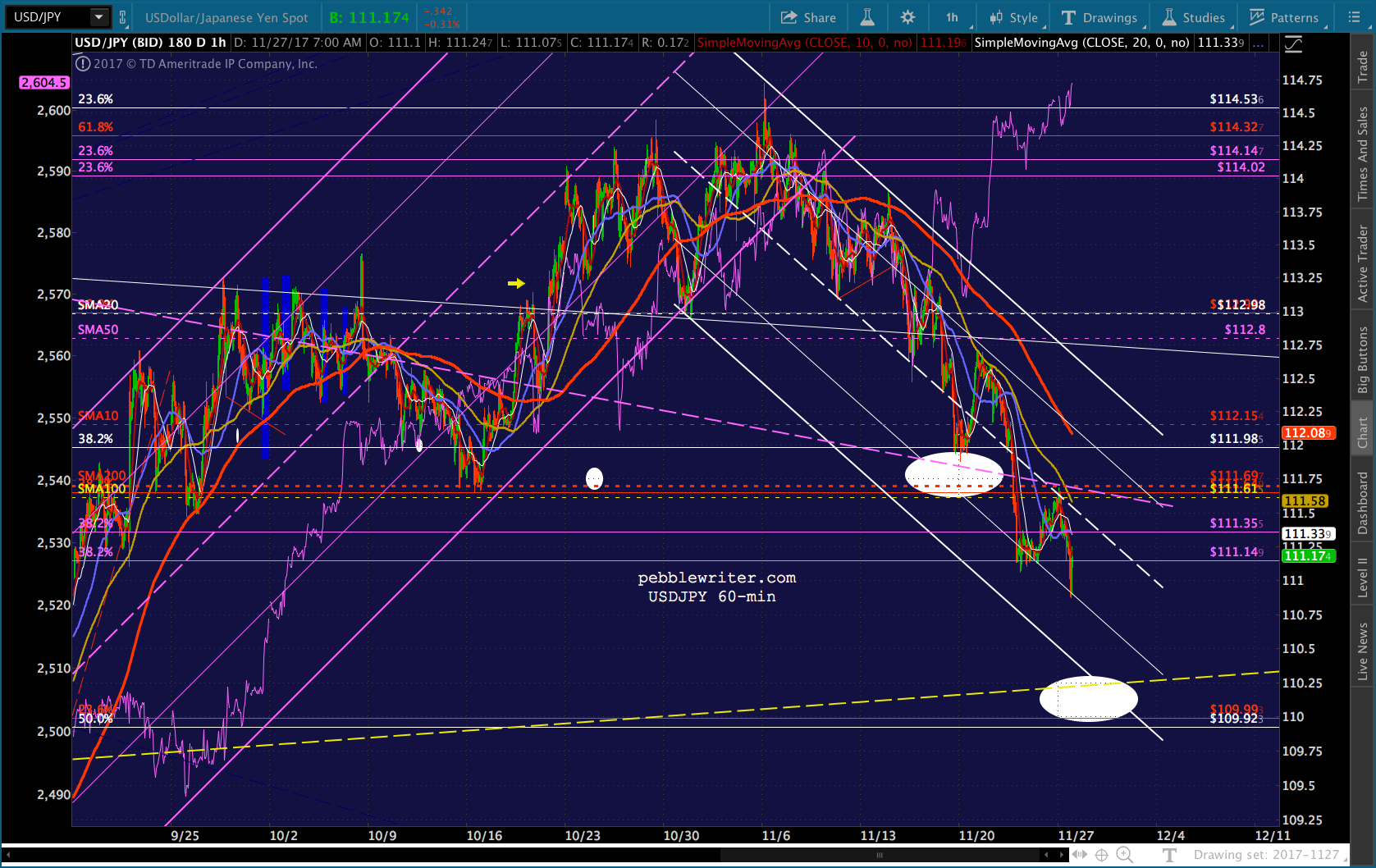Click the $114.536 level label
The image size is (1376, 868).
(x=1237, y=99)
